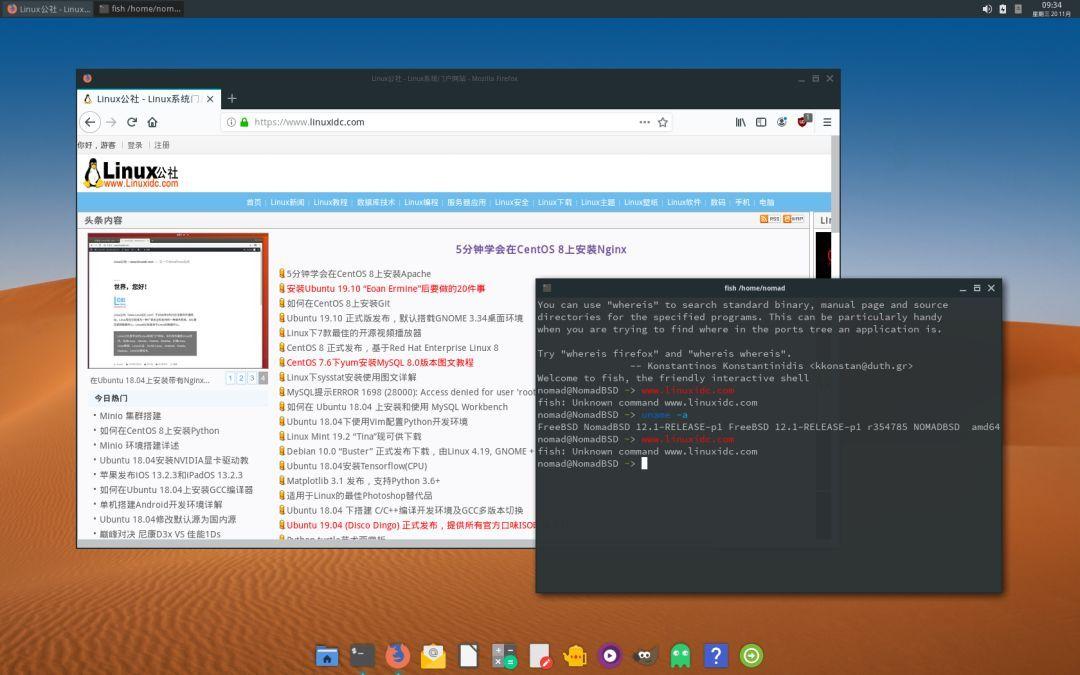Open file manager from the dock
This screenshot has height=675, width=1080.
pyautogui.click(x=326, y=655)
